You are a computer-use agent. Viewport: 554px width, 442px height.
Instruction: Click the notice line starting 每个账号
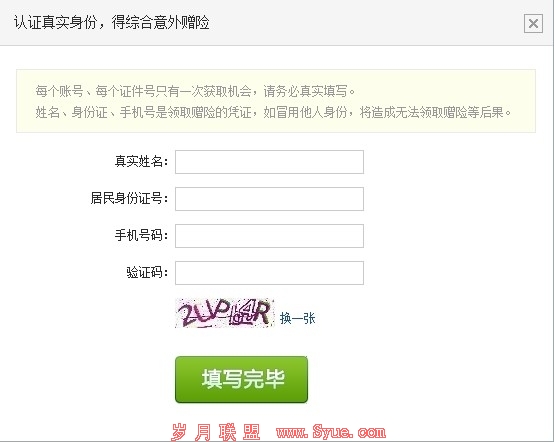[195, 91]
